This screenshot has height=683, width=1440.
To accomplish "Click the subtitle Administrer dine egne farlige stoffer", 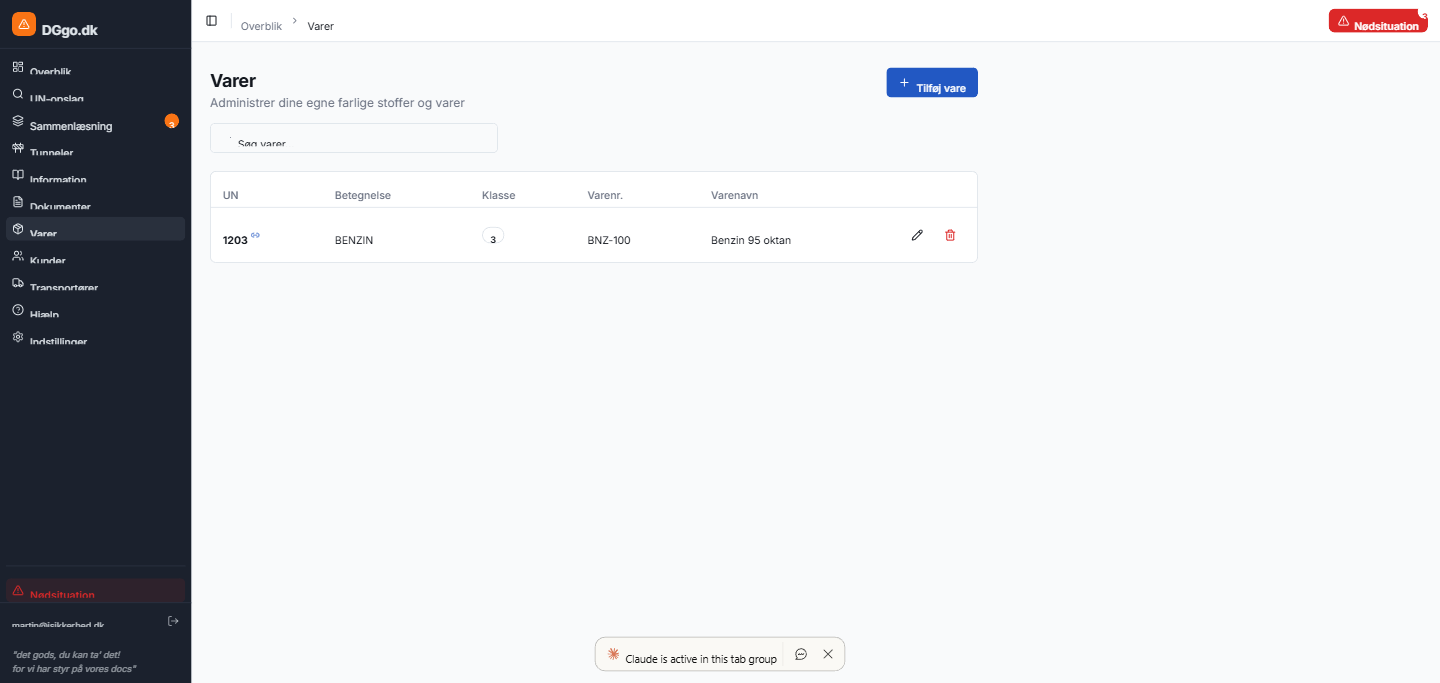I will pos(337,102).
